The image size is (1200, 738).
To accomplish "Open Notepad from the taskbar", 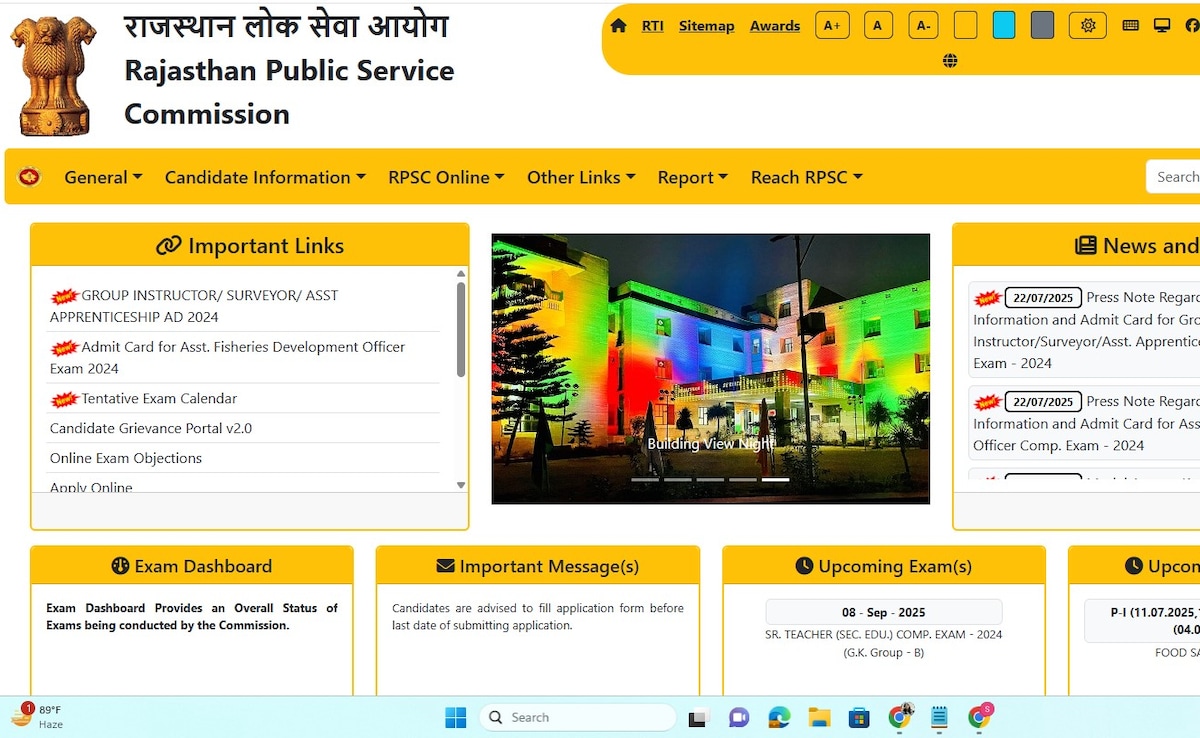I will pyautogui.click(x=939, y=717).
